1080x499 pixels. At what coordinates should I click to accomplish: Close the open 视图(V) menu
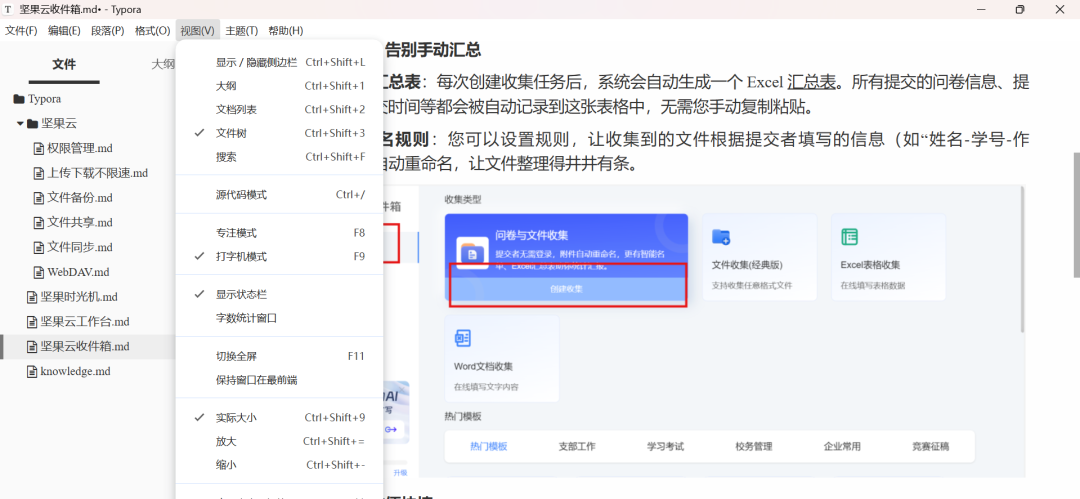pos(198,31)
